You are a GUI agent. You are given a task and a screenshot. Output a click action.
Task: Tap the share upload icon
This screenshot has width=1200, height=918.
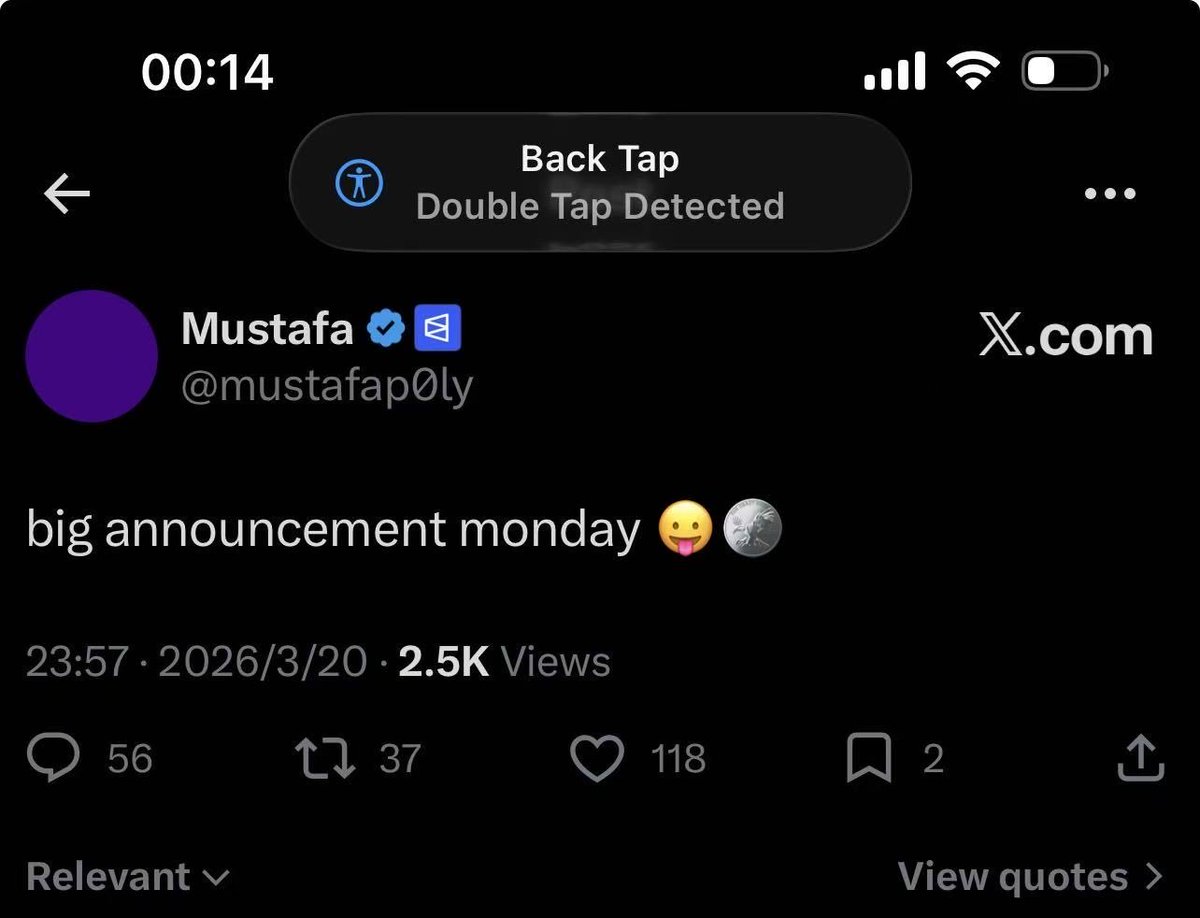(x=1139, y=759)
